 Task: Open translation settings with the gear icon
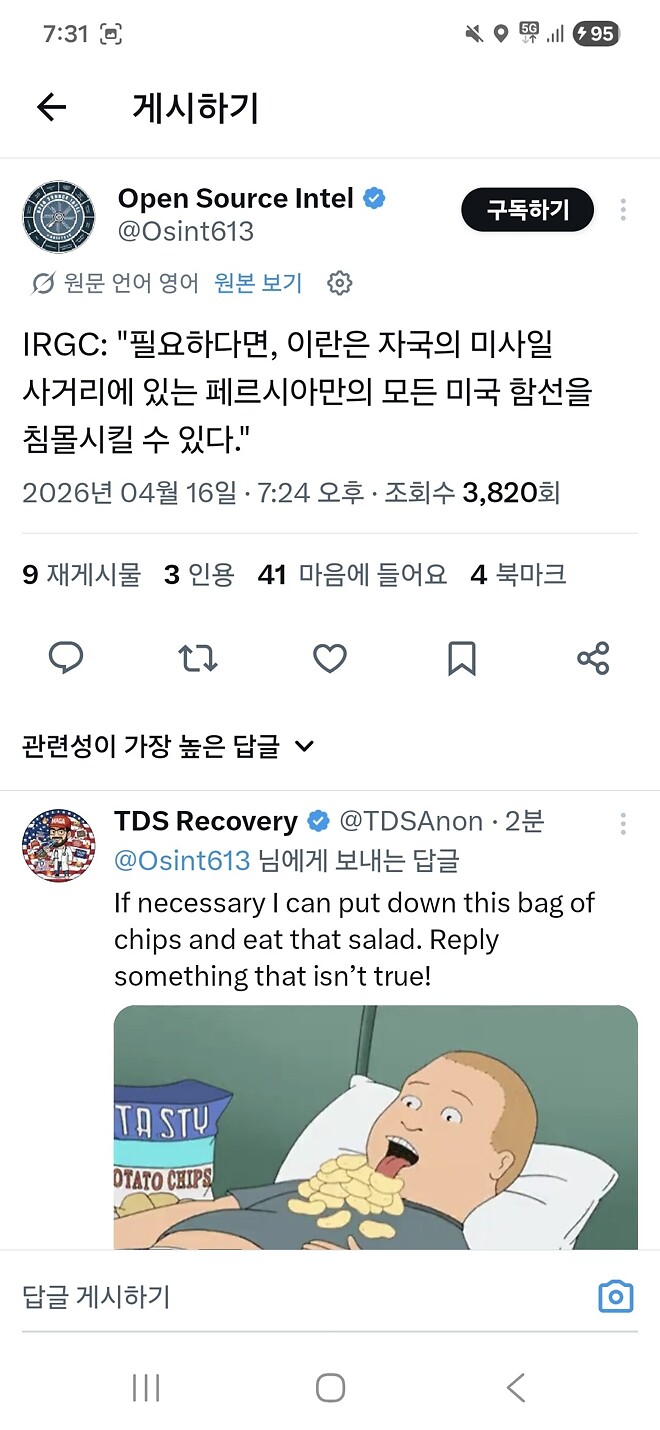(340, 283)
